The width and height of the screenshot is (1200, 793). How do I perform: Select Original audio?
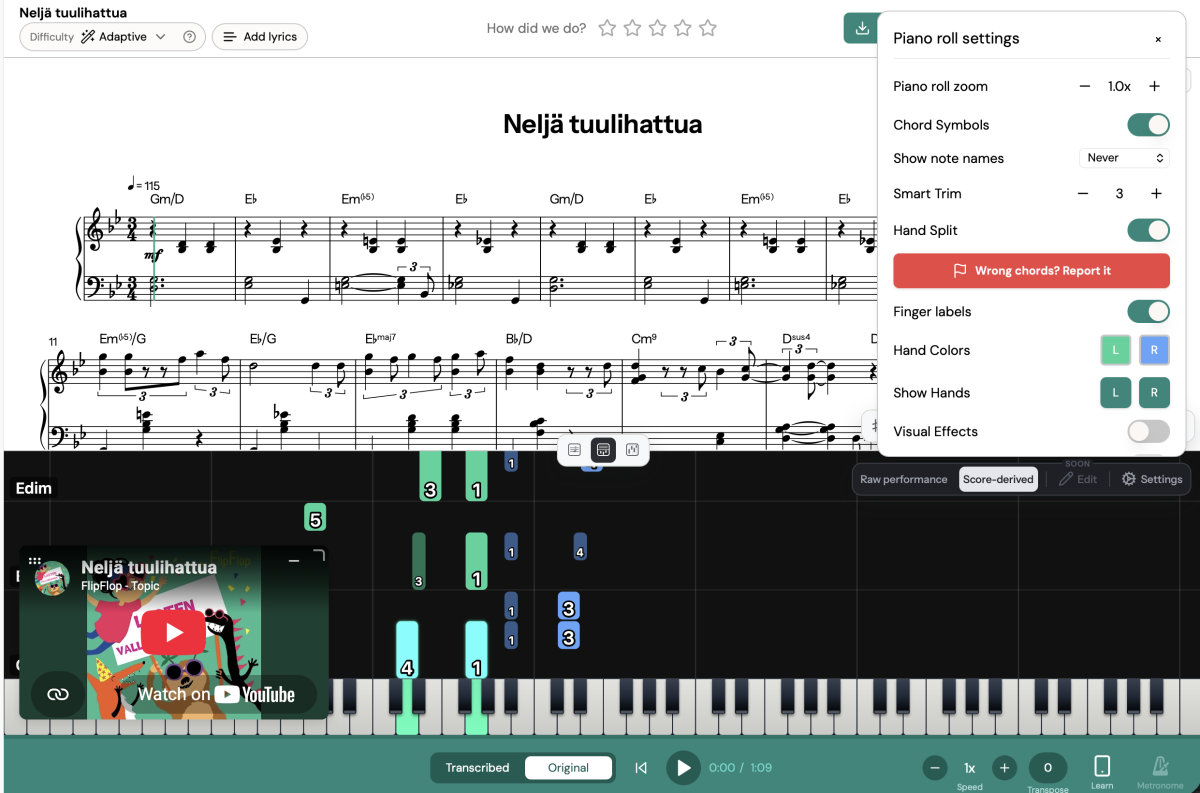pyautogui.click(x=569, y=768)
